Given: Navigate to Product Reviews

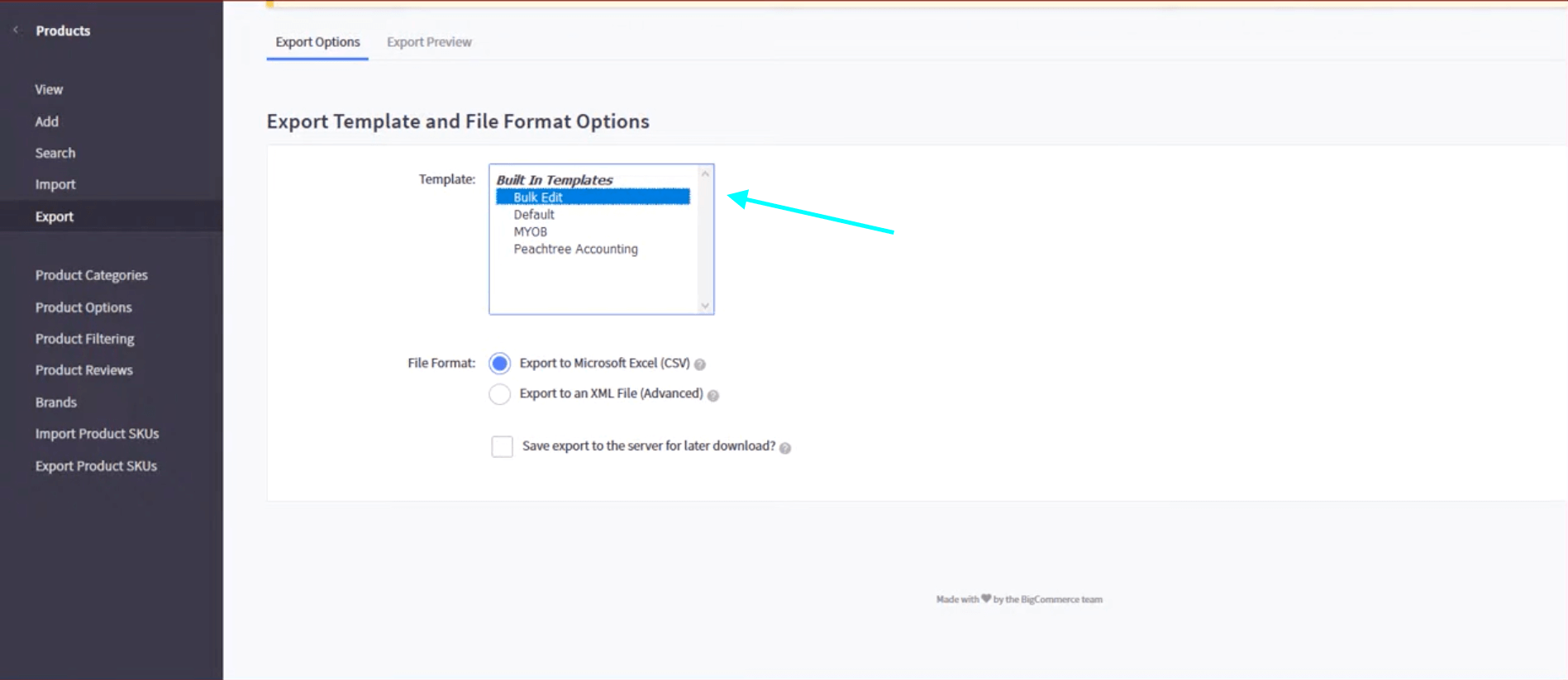Looking at the screenshot, I should coord(83,370).
